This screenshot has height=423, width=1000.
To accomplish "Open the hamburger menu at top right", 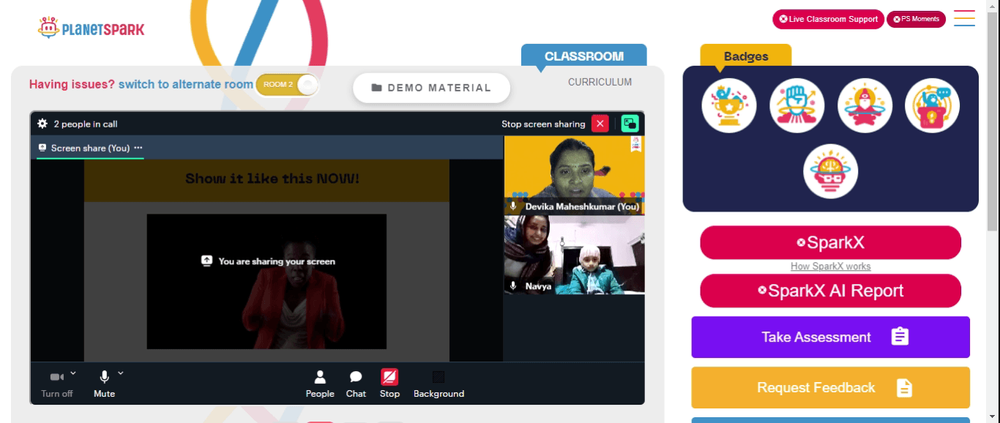I will coord(964,18).
